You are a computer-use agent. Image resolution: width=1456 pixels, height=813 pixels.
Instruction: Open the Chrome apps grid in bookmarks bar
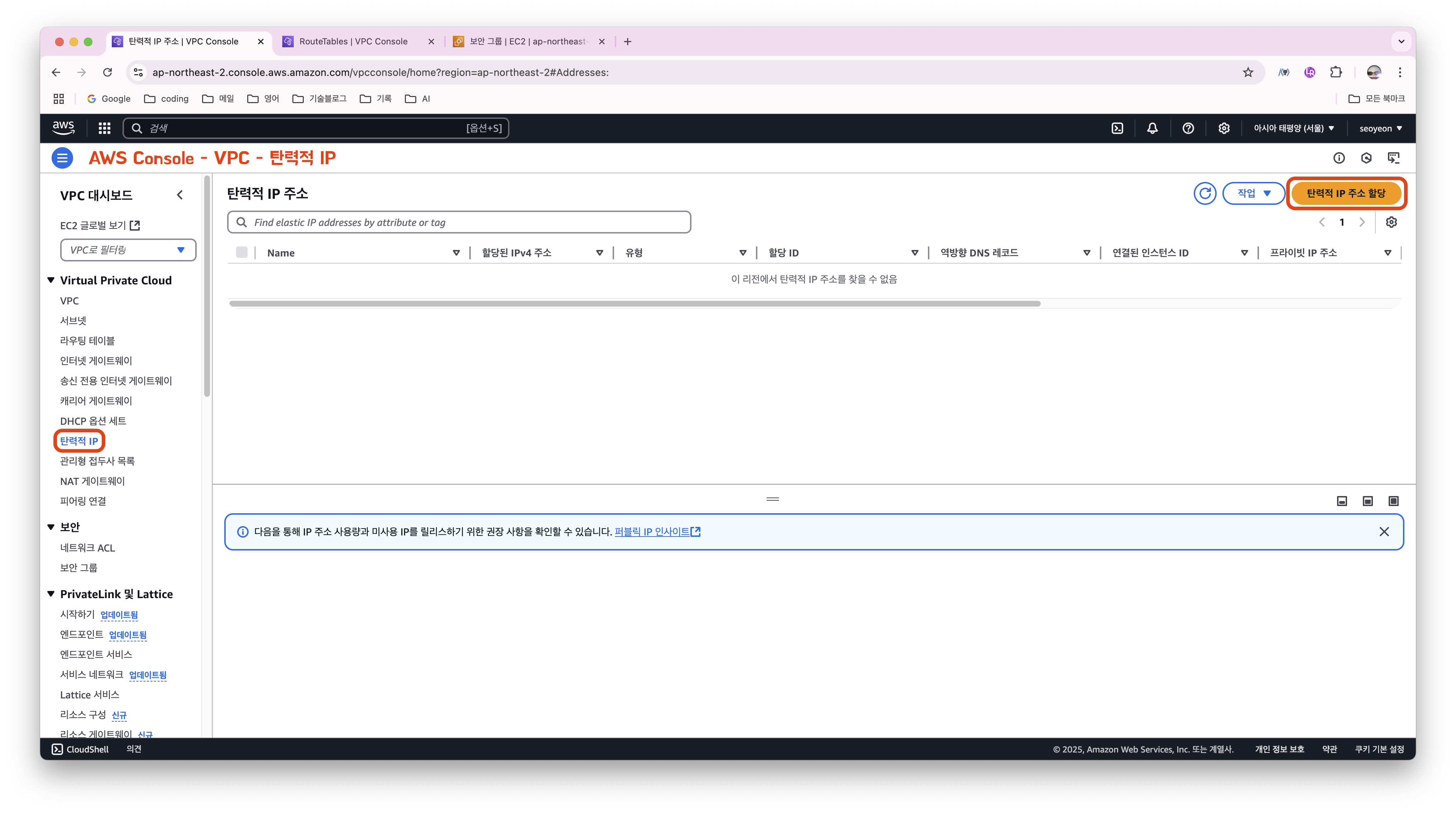[59, 98]
